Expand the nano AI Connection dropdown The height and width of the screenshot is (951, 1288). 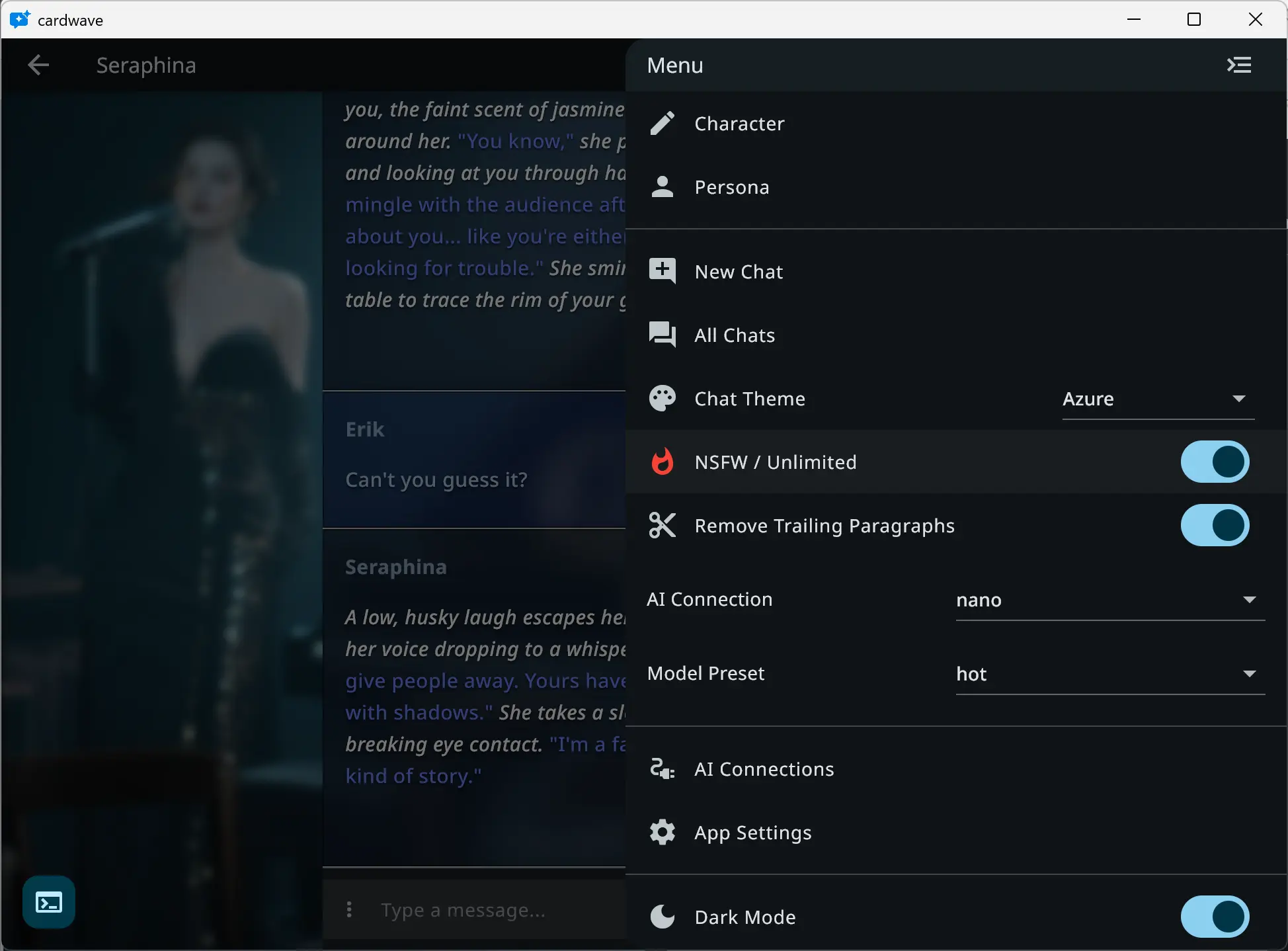(x=1107, y=600)
